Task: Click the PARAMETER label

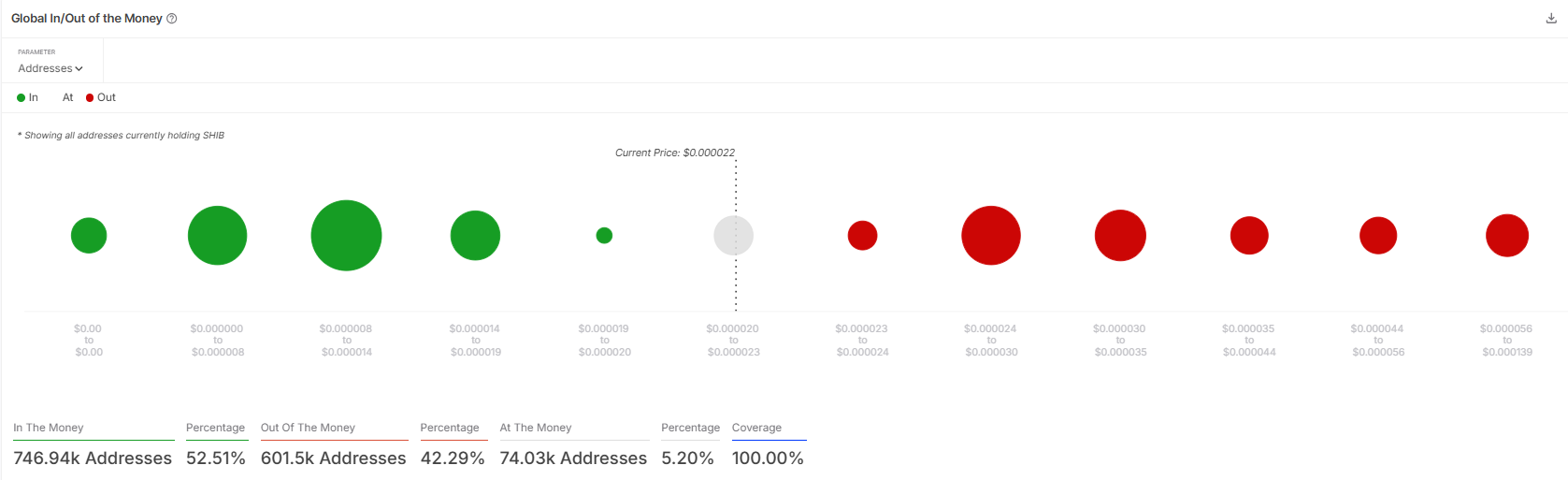Action: 36,51
